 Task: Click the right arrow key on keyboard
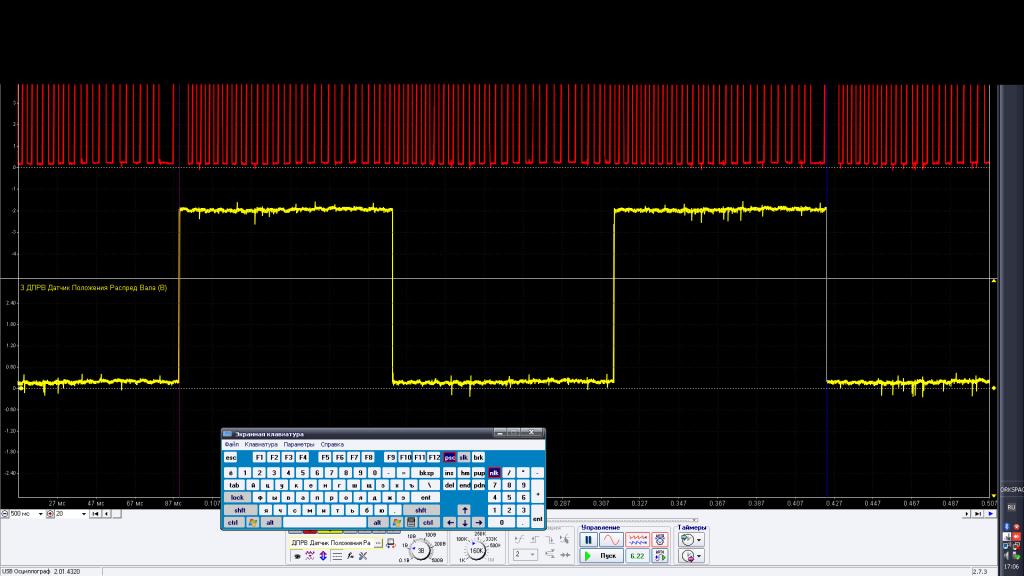tap(479, 522)
